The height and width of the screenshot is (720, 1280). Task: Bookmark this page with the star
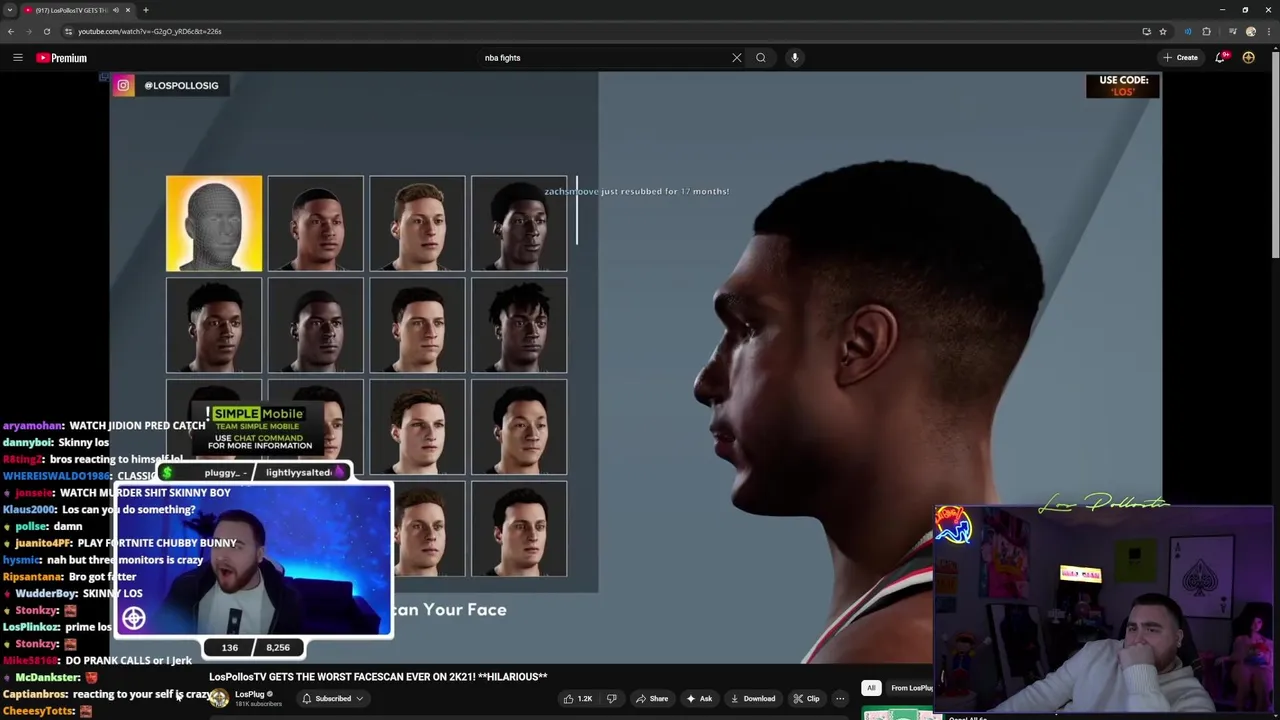point(1163,31)
